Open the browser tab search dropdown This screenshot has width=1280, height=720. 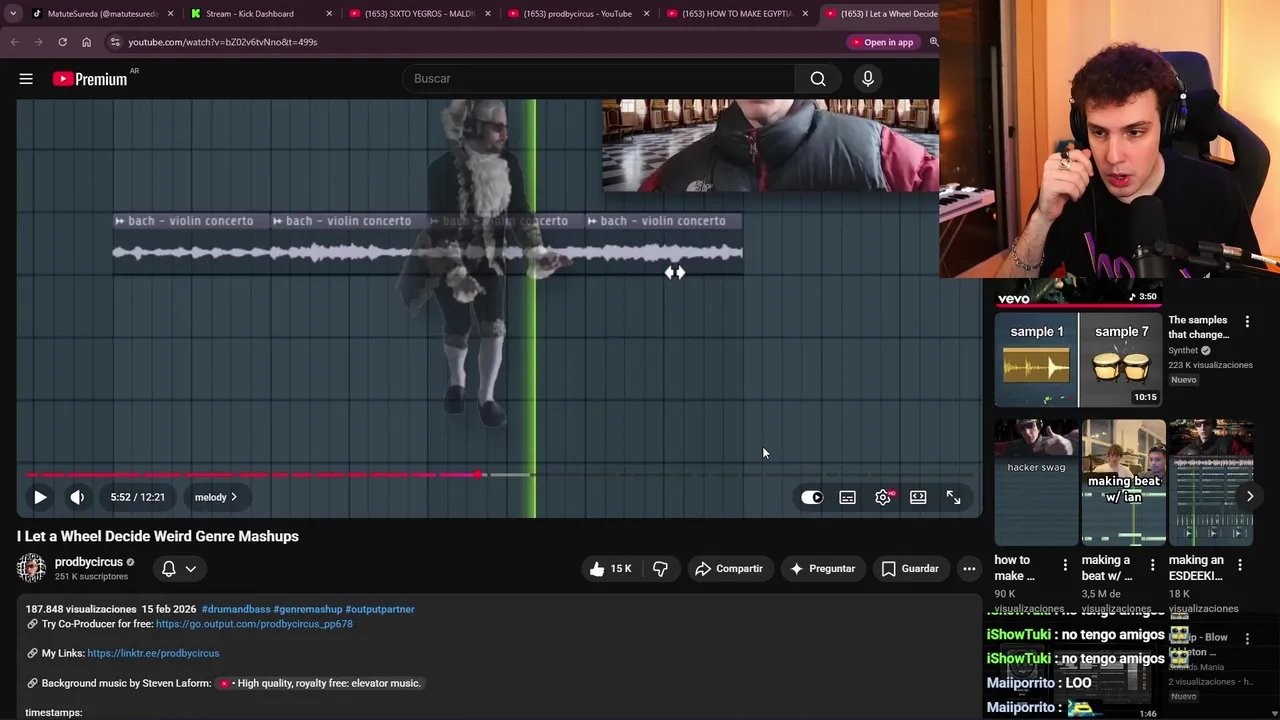point(12,14)
